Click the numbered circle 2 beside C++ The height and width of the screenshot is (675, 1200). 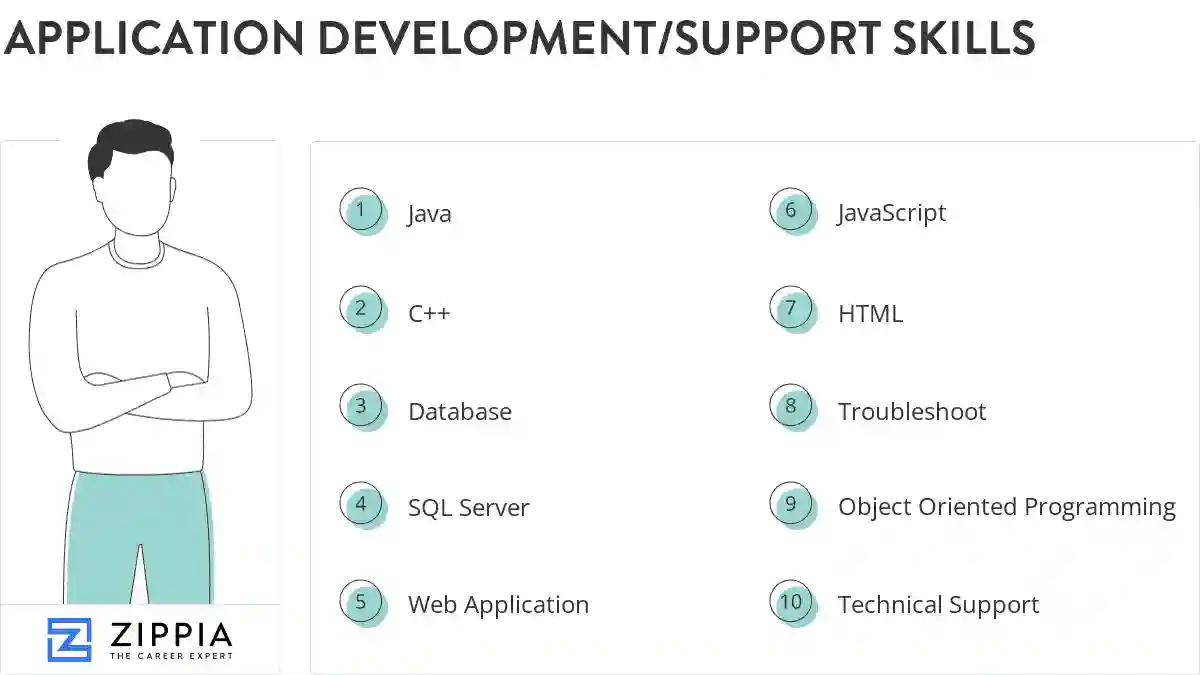362,309
